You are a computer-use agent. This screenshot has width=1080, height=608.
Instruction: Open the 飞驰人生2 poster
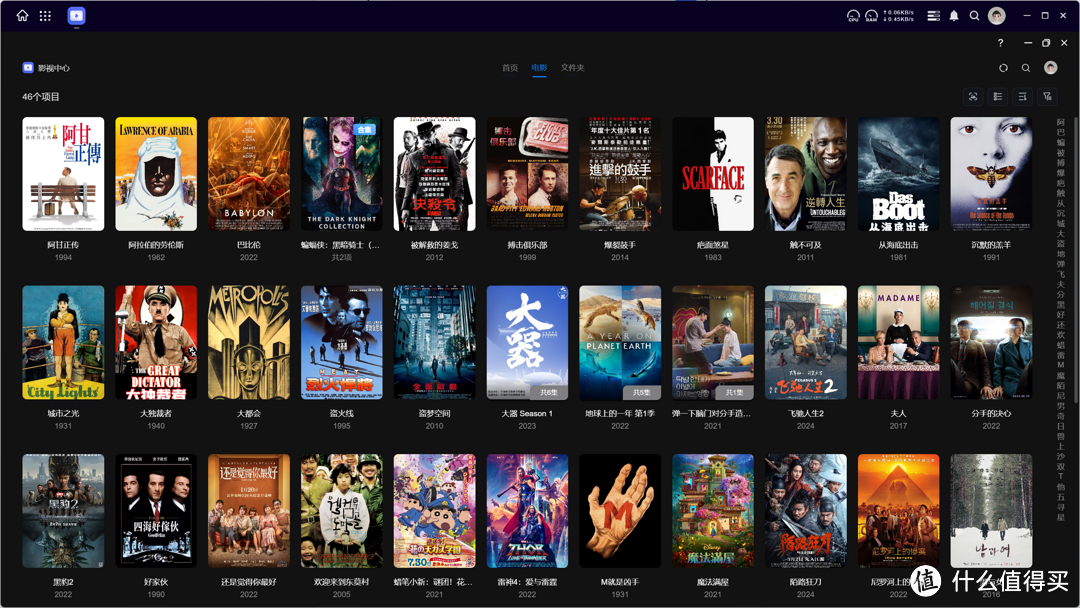[x=806, y=342]
